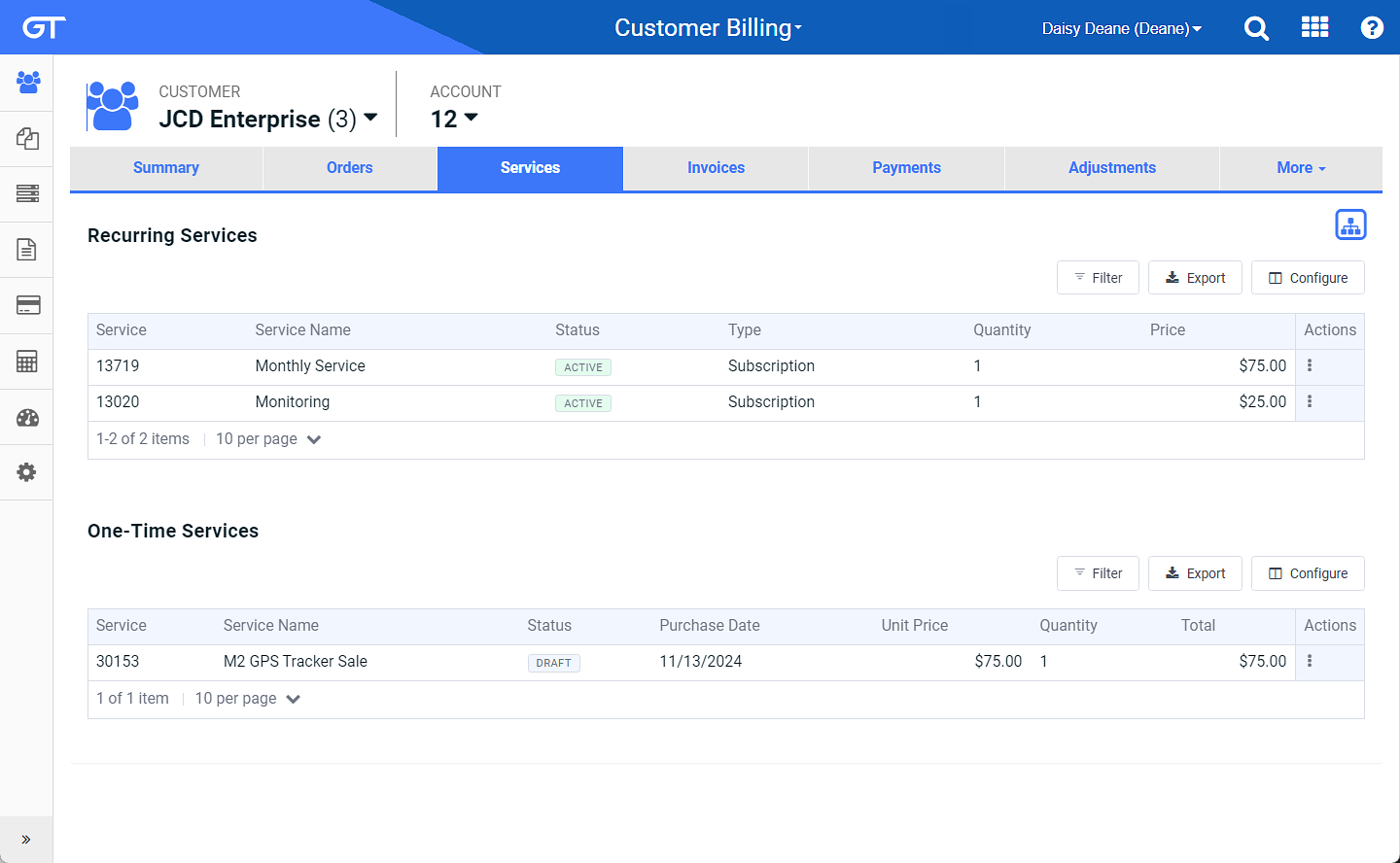Open the invoice document sidebar icon
The width and height of the screenshot is (1400, 863).
(x=27, y=250)
